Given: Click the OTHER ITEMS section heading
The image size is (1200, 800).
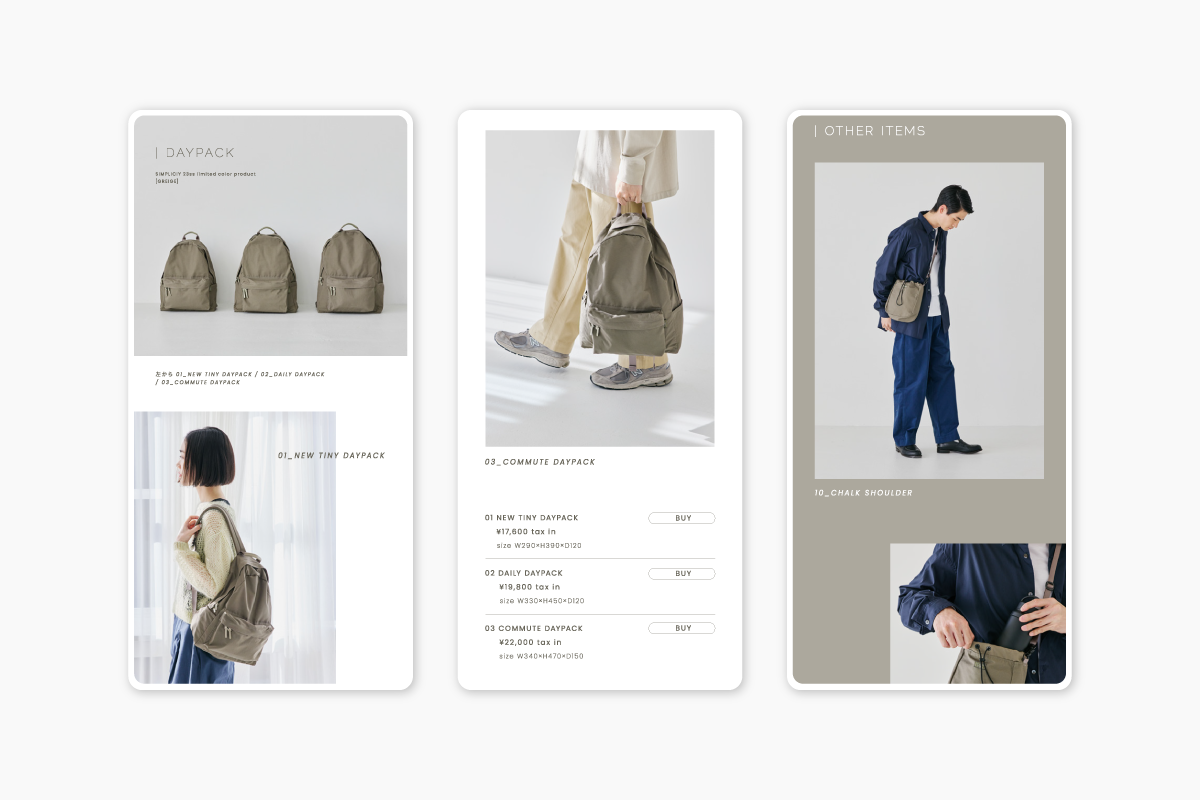Looking at the screenshot, I should 874,131.
